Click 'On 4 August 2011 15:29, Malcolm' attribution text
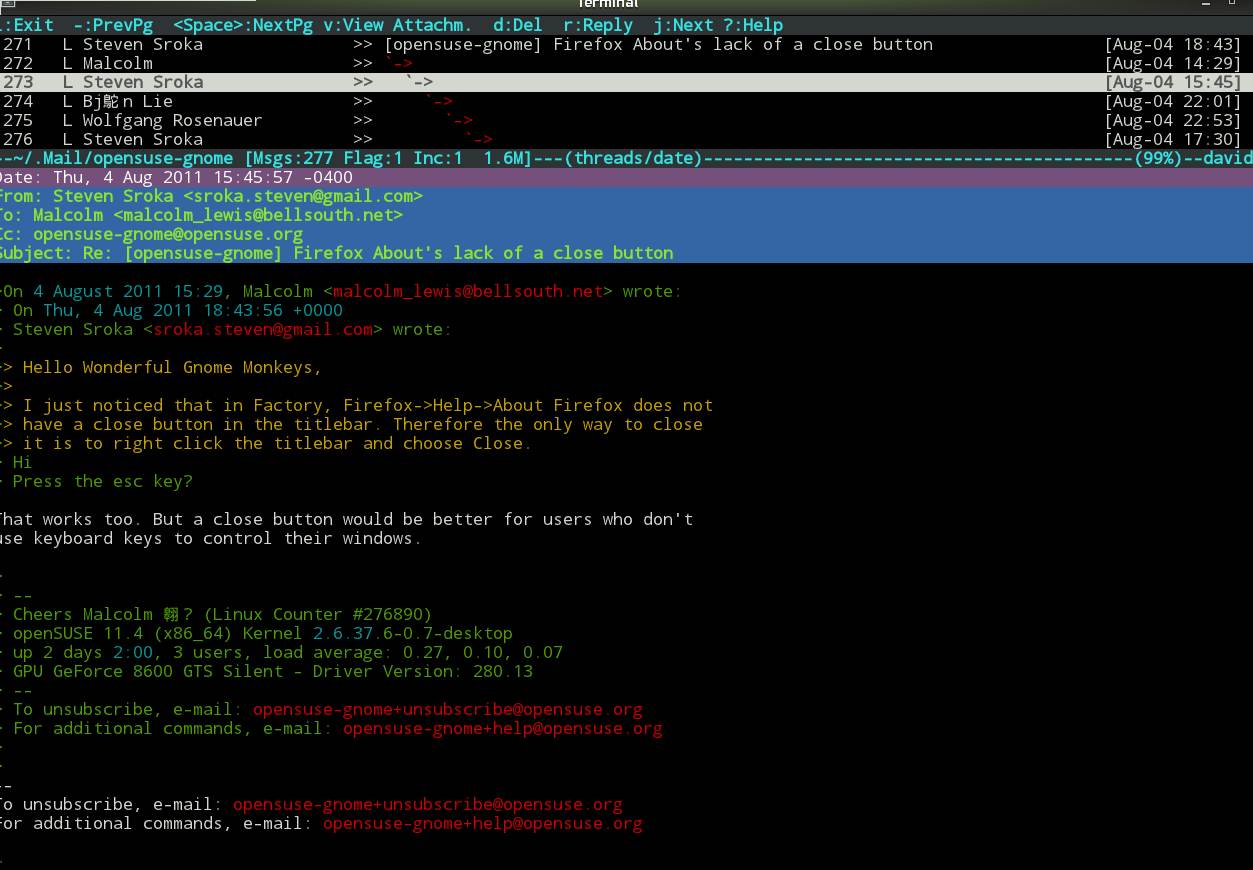This screenshot has height=870, width=1253. click(x=158, y=291)
